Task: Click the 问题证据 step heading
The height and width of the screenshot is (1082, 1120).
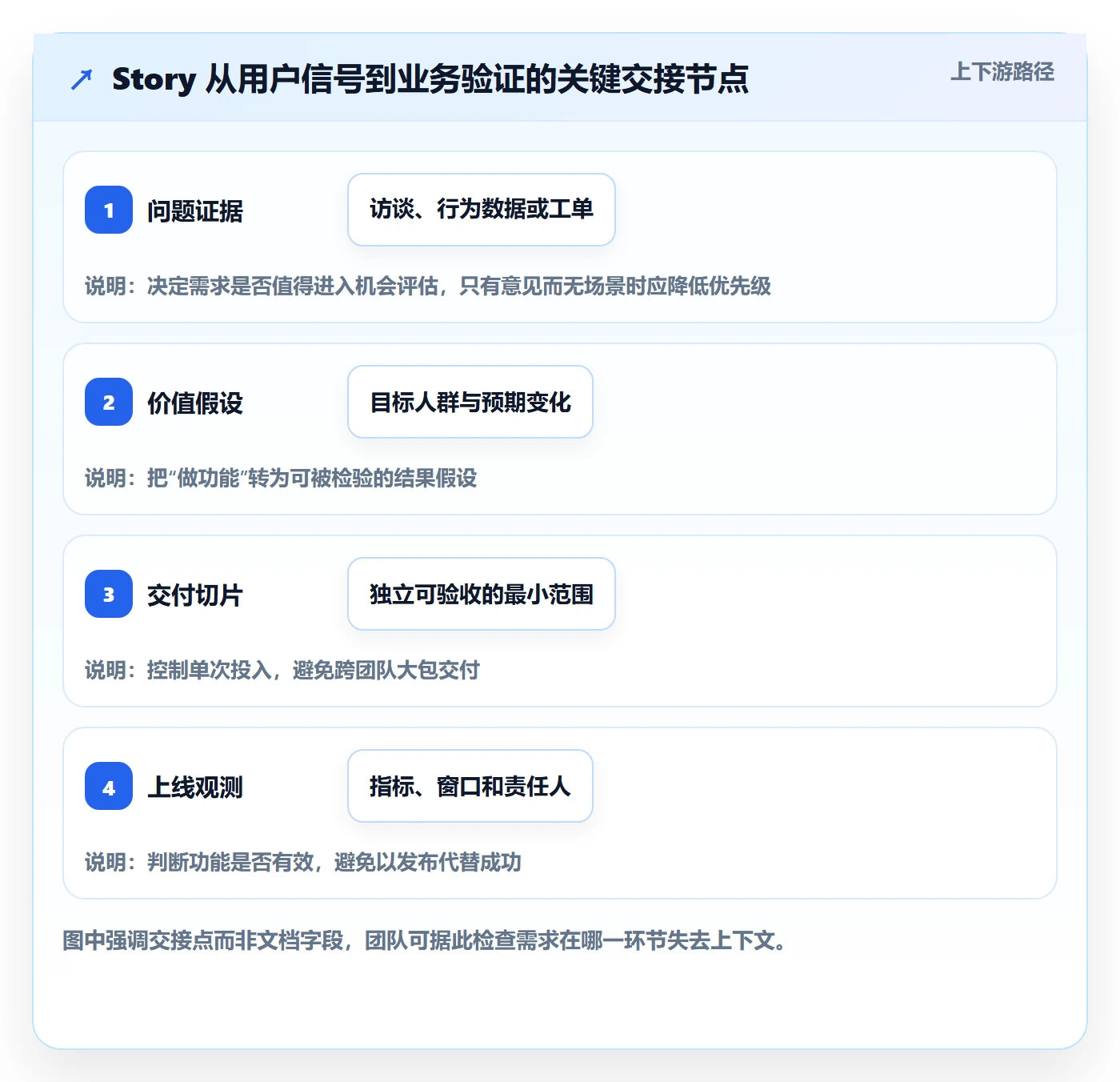Action: coord(195,211)
